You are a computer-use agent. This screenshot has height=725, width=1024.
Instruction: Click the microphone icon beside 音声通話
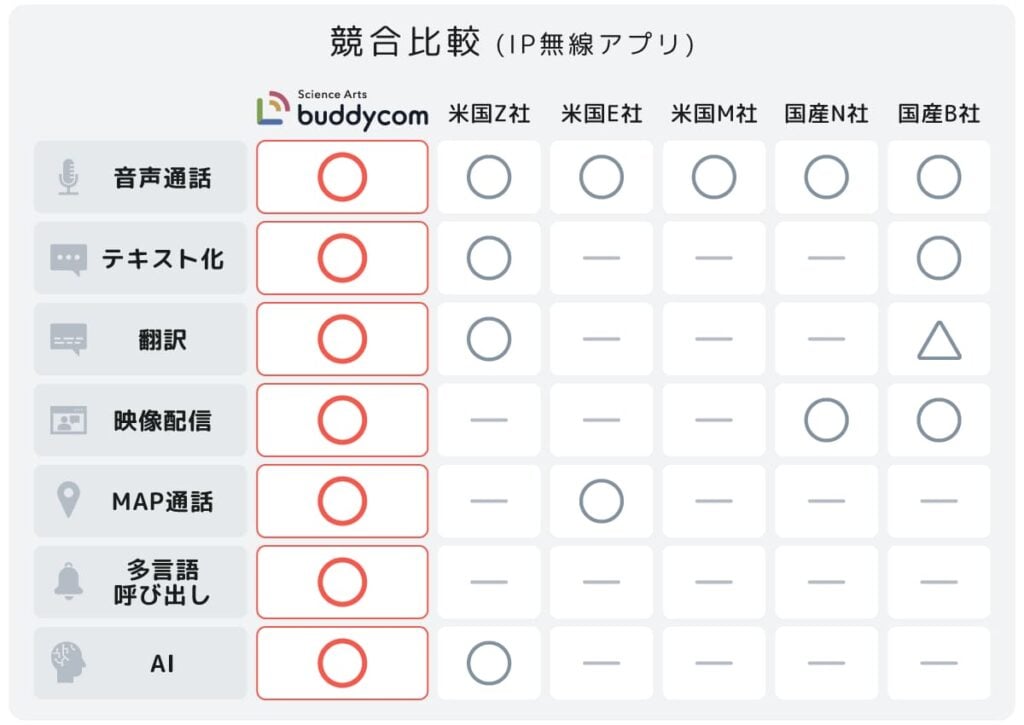[x=69, y=177]
